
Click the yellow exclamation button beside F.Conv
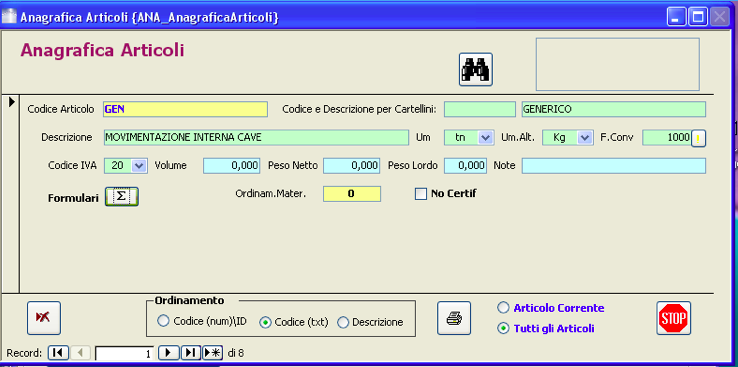pyautogui.click(x=698, y=138)
